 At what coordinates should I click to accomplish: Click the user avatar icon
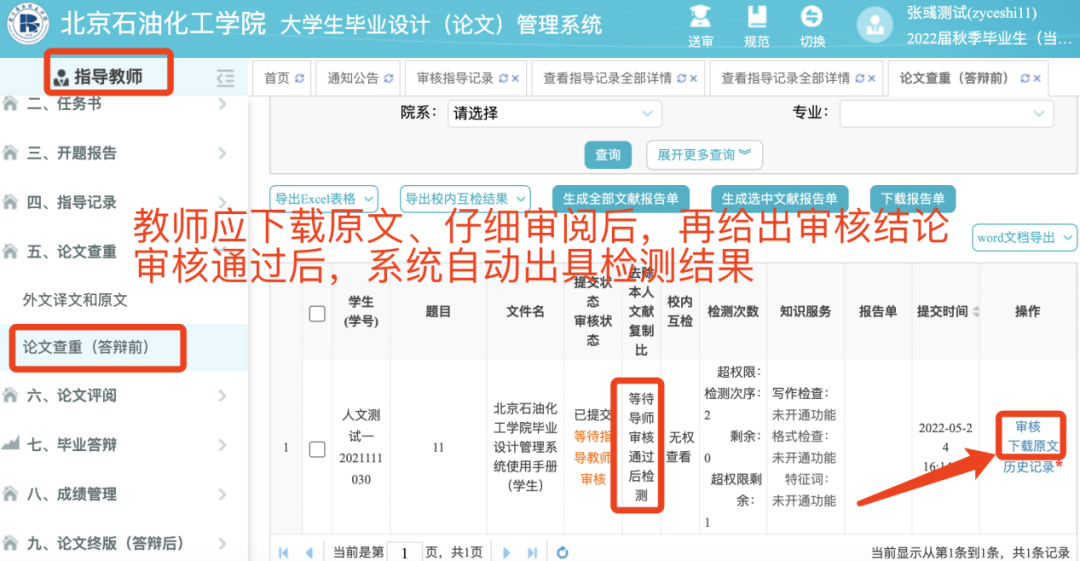coord(875,27)
